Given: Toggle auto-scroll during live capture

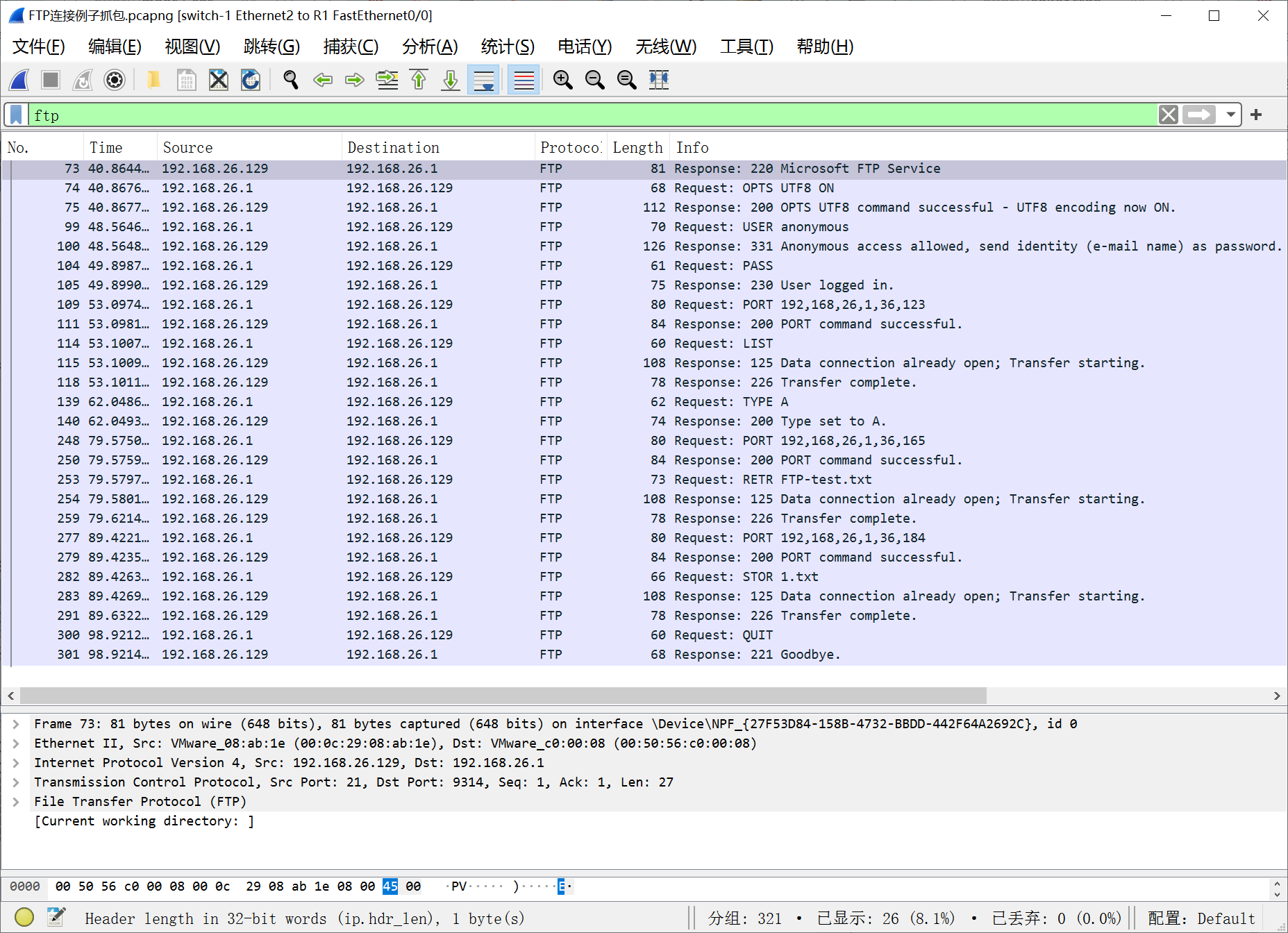Looking at the screenshot, I should [x=483, y=80].
